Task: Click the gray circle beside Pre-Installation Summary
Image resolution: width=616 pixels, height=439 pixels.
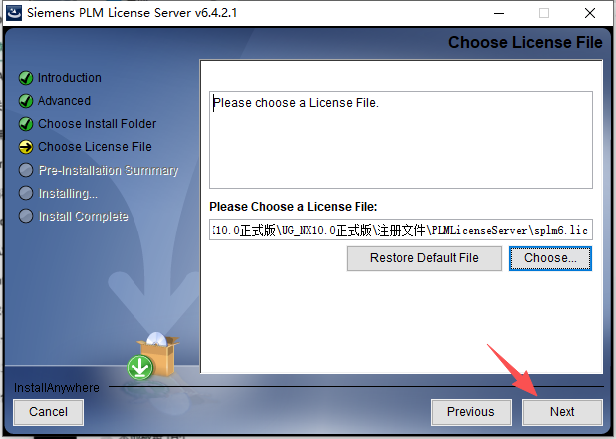Action: [26, 170]
